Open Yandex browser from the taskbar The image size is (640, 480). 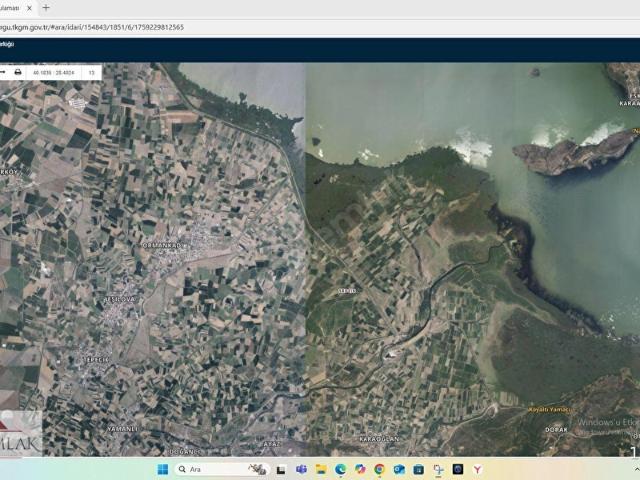(477, 469)
